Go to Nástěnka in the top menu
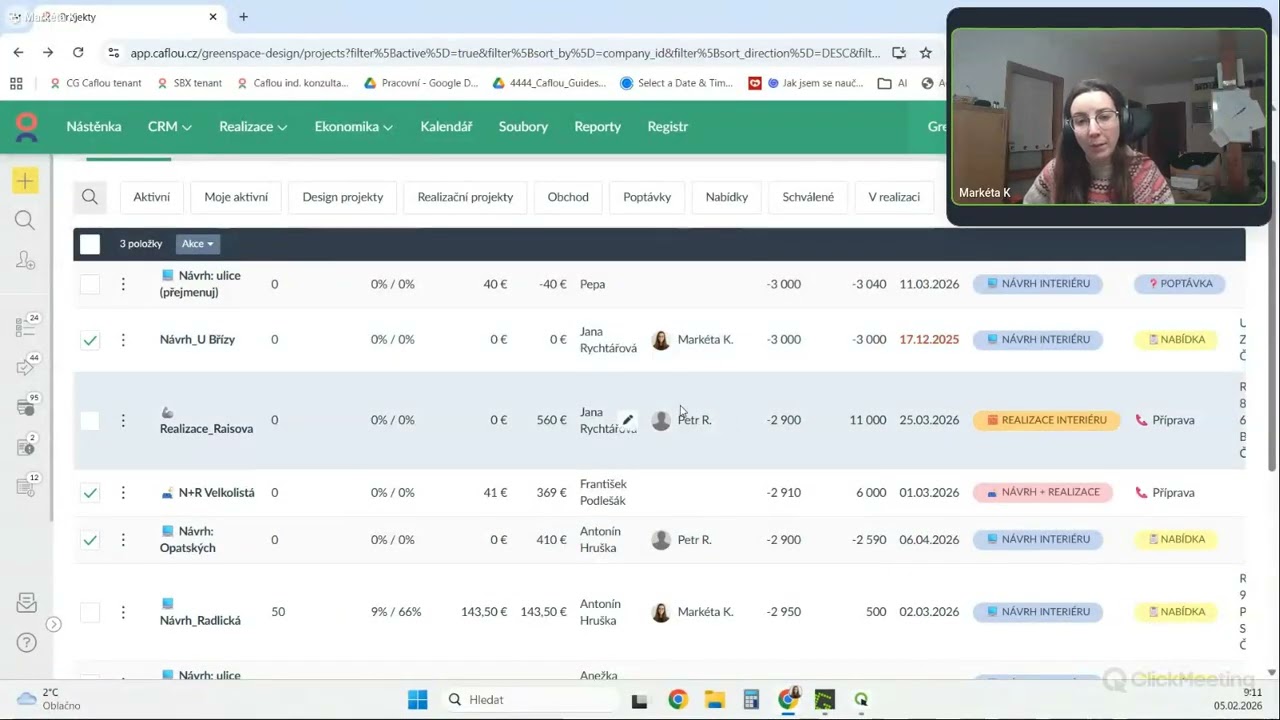The height and width of the screenshot is (720, 1280). pyautogui.click(x=94, y=126)
